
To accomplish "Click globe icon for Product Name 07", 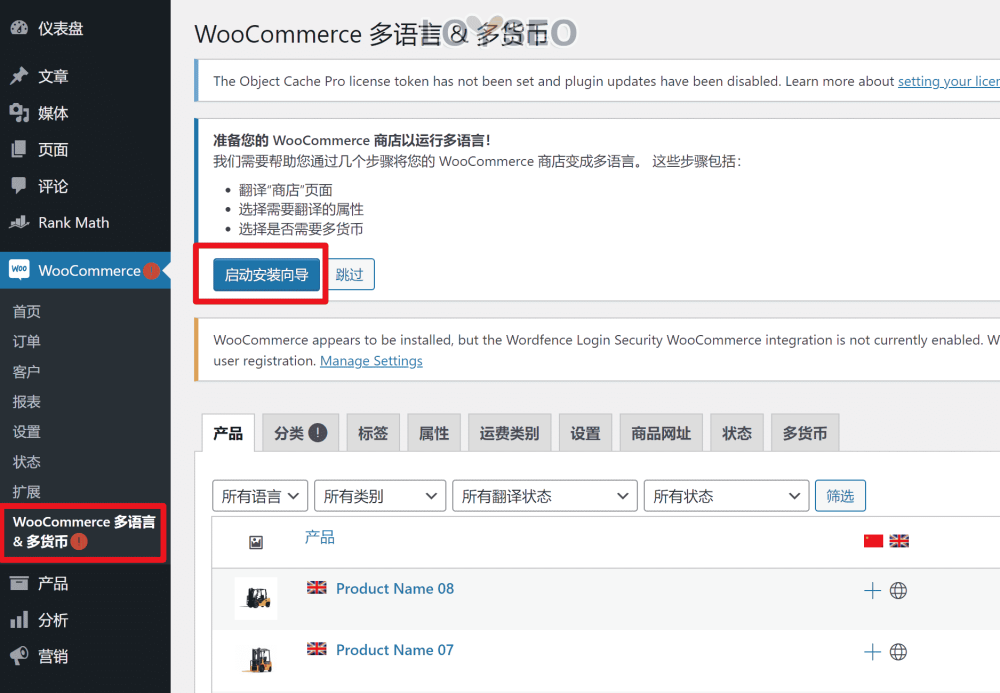I will [898, 652].
